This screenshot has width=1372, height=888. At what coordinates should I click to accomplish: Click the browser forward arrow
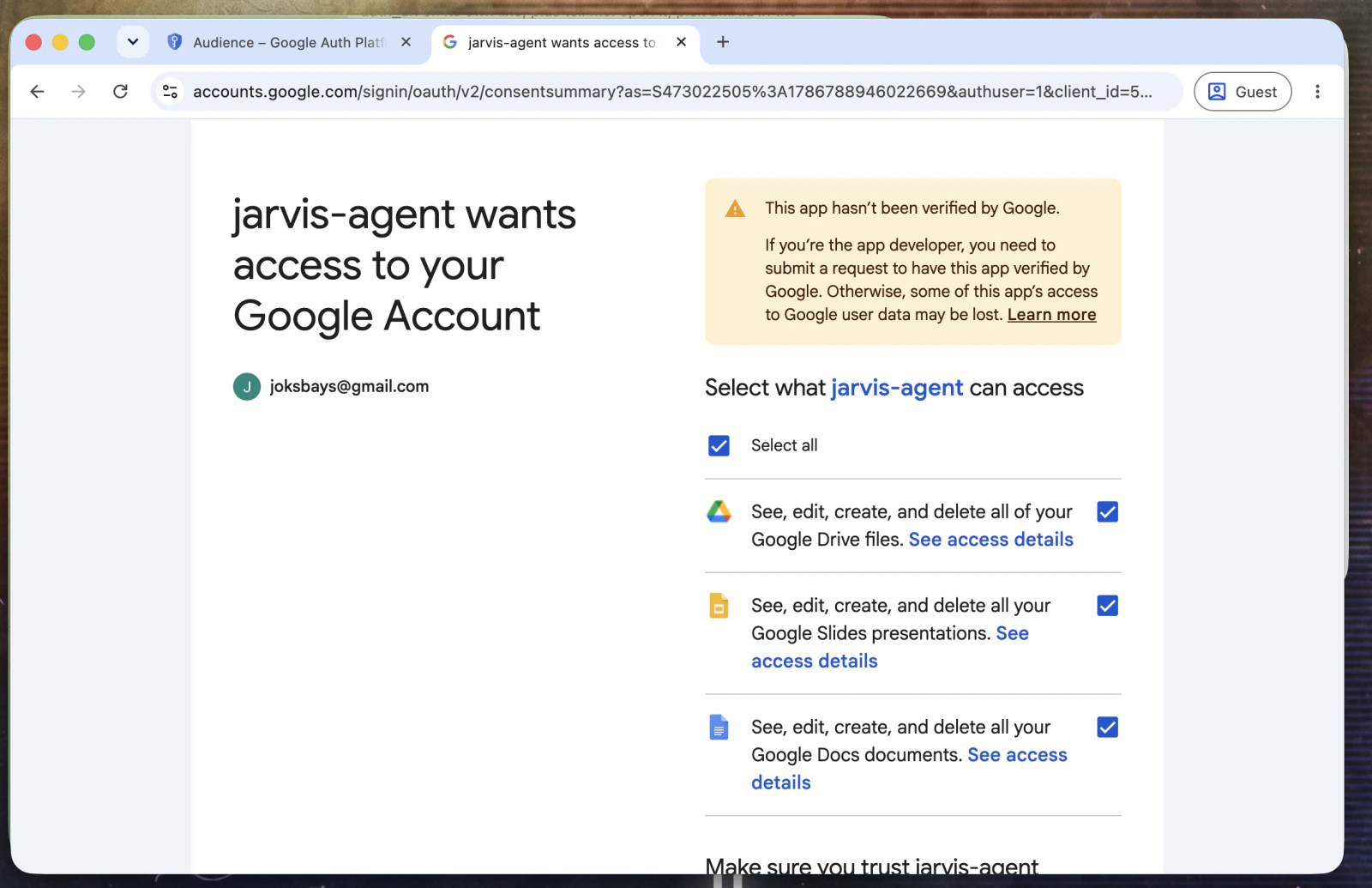(x=79, y=92)
